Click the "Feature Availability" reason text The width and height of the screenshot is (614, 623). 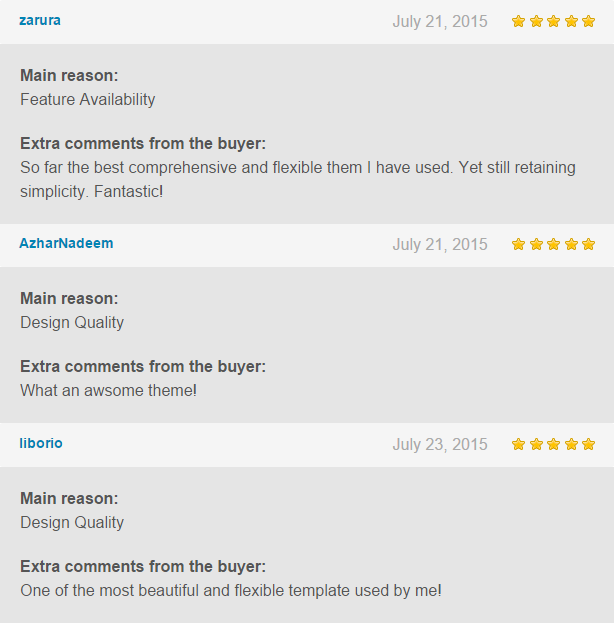88,99
